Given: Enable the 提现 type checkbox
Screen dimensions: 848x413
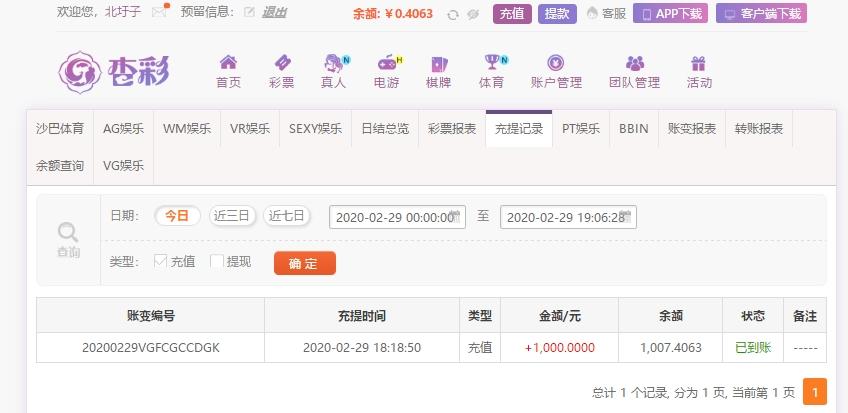Looking at the screenshot, I should 217,262.
